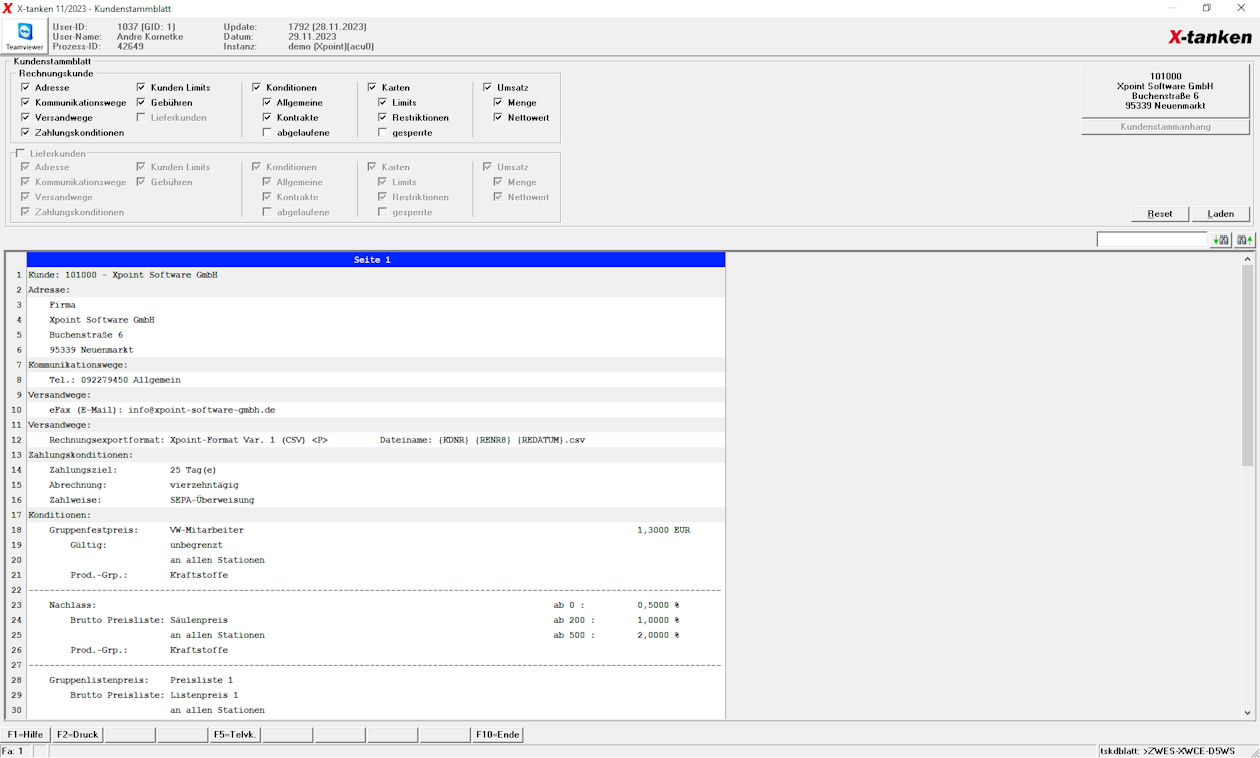Select the 'Nachlass:' line with ab 0
1260x758 pixels.
375,605
